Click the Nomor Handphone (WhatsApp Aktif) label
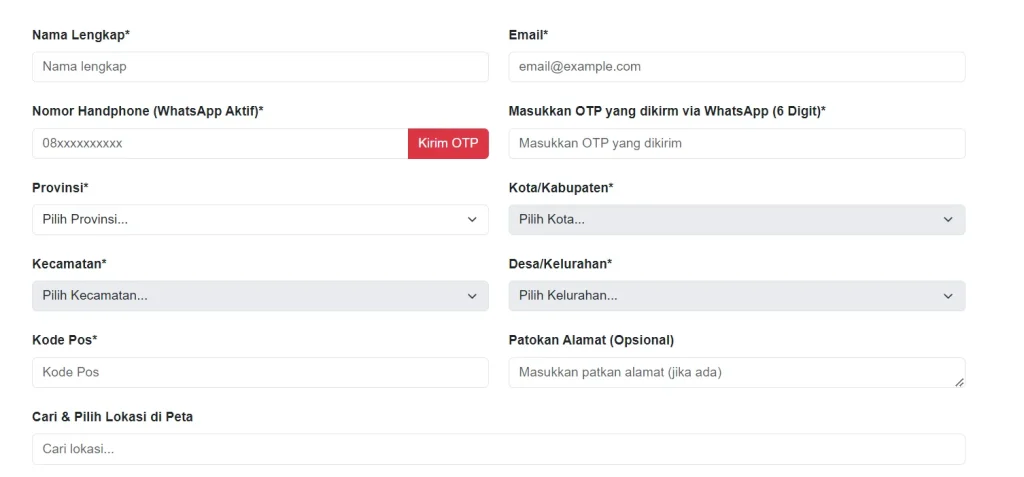This screenshot has height=477, width=1024. click(147, 111)
